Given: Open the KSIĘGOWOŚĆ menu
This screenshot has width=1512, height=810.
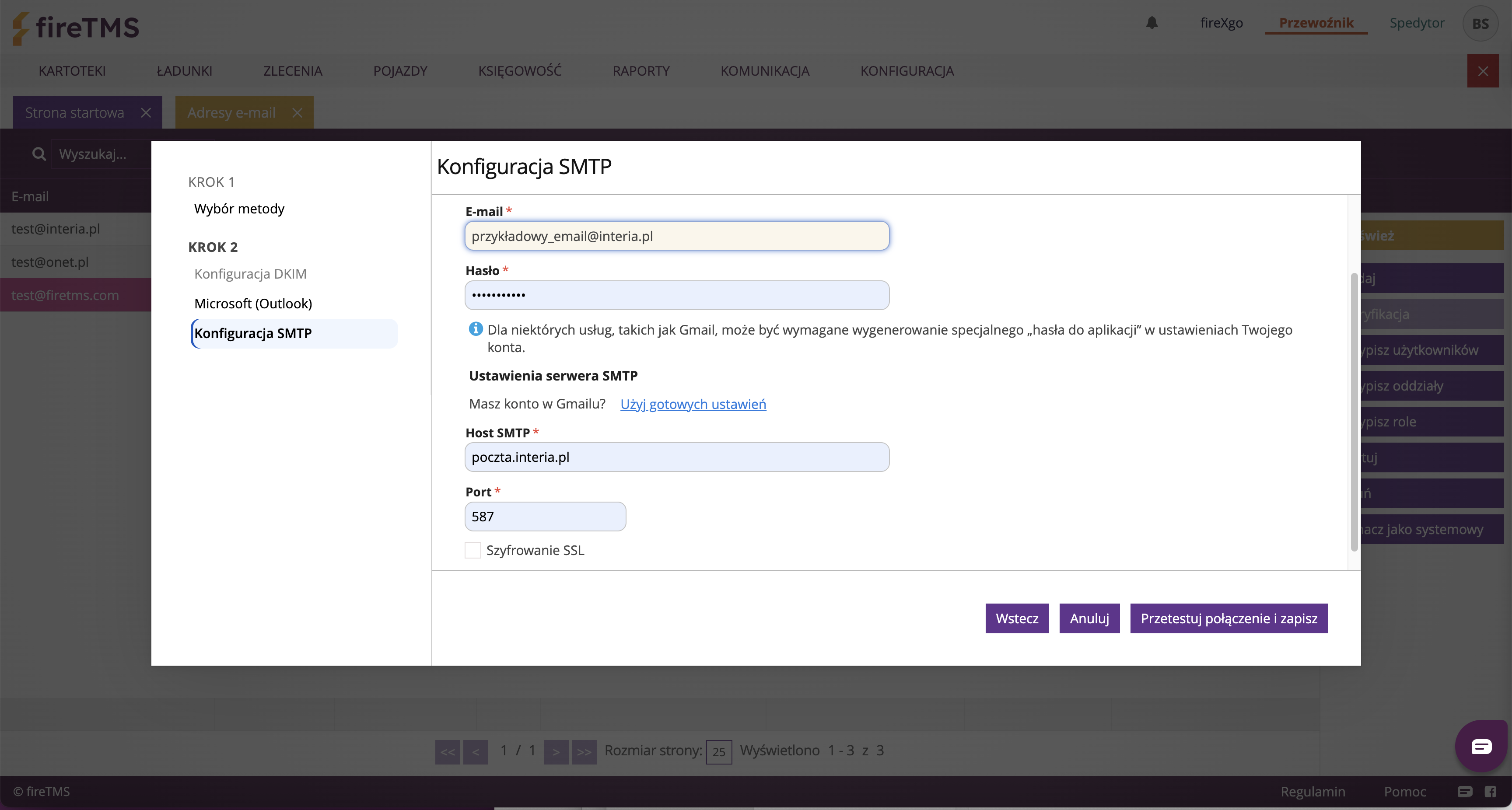Looking at the screenshot, I should pyautogui.click(x=519, y=71).
